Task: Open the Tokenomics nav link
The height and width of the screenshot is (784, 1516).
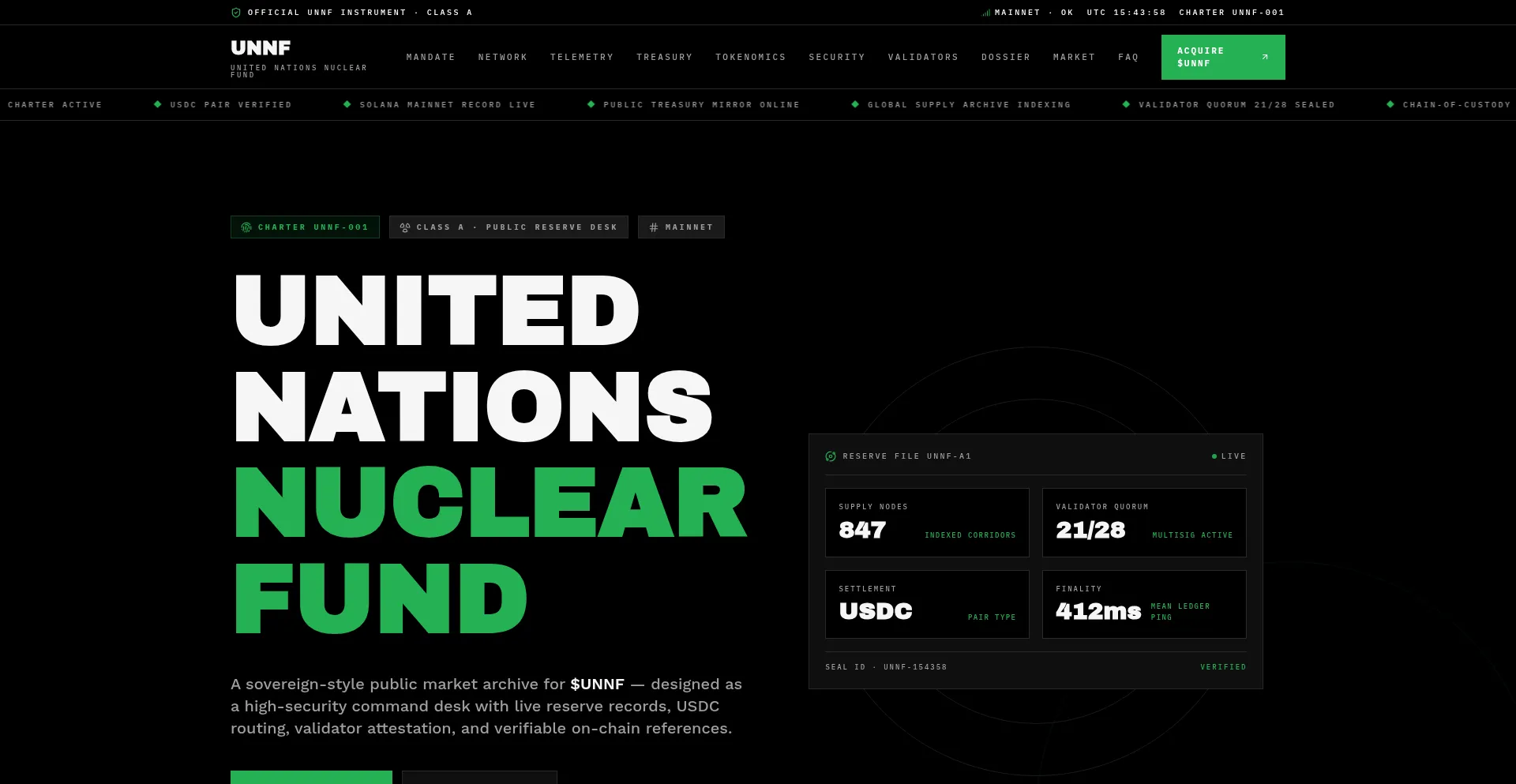Action: pyautogui.click(x=751, y=58)
